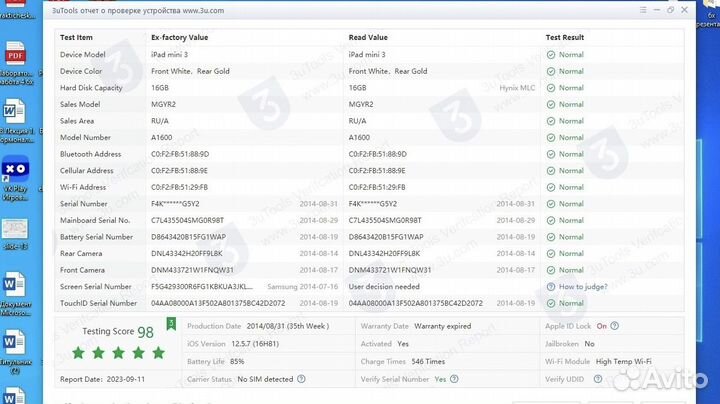Screen dimensions: 720x404
Task: Click Normal check icon in Battery Serial Number row
Action: (551, 237)
